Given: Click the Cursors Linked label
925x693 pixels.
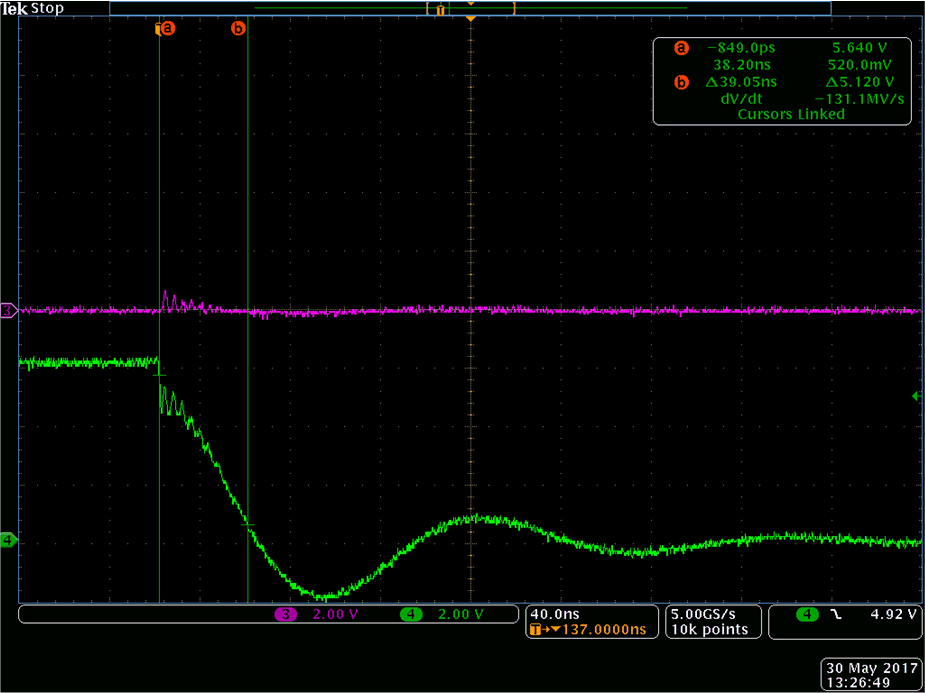Looking at the screenshot, I should click(x=790, y=114).
